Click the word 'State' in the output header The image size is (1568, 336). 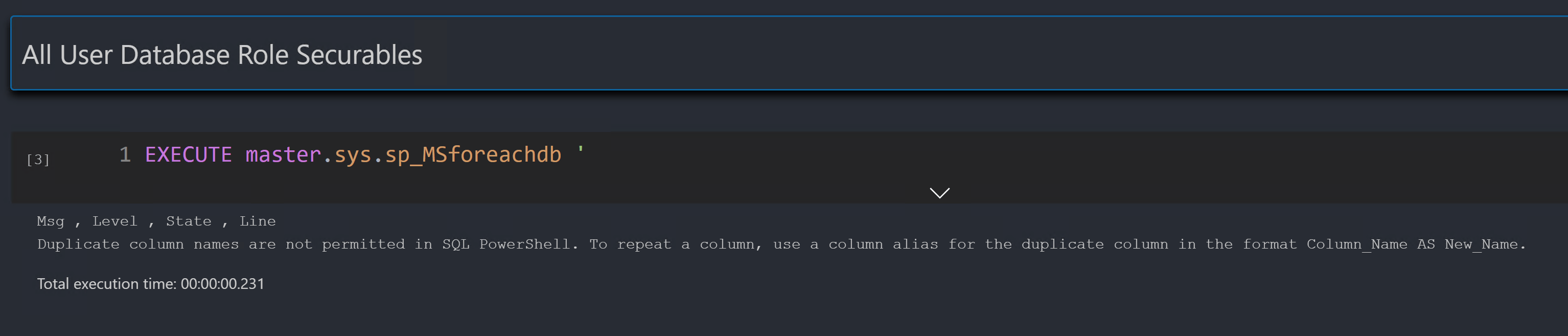click(x=189, y=221)
